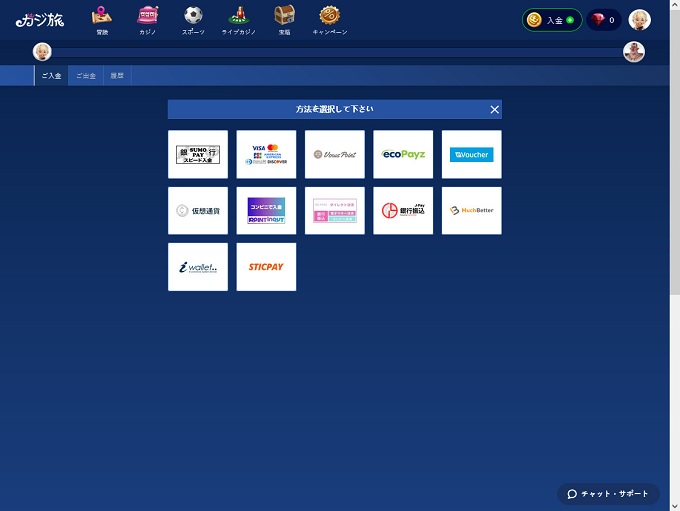680x511 pixels.
Task: Open the 履歴 history tab
Action: (117, 76)
